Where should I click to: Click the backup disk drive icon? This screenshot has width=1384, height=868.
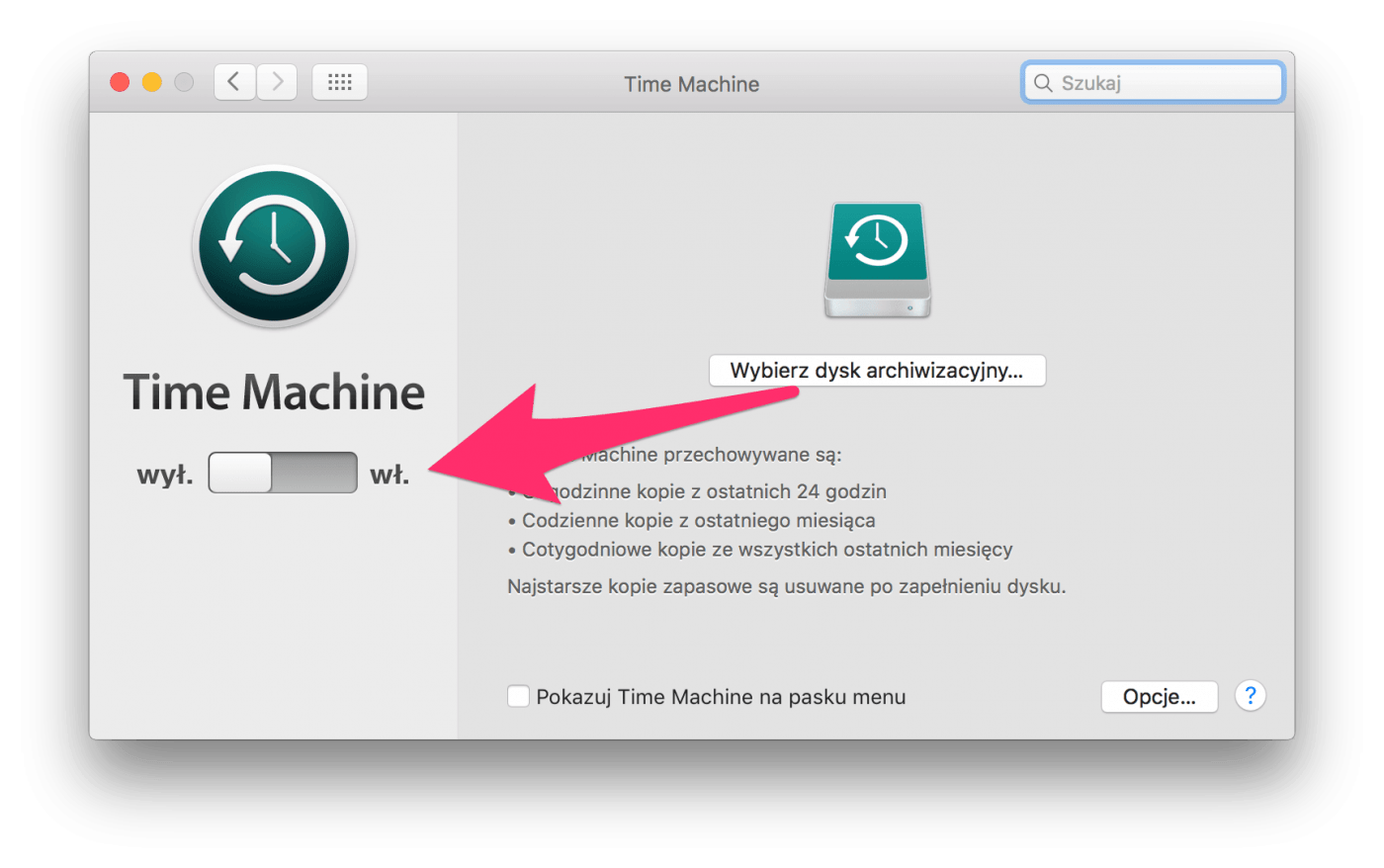pyautogui.click(x=877, y=260)
